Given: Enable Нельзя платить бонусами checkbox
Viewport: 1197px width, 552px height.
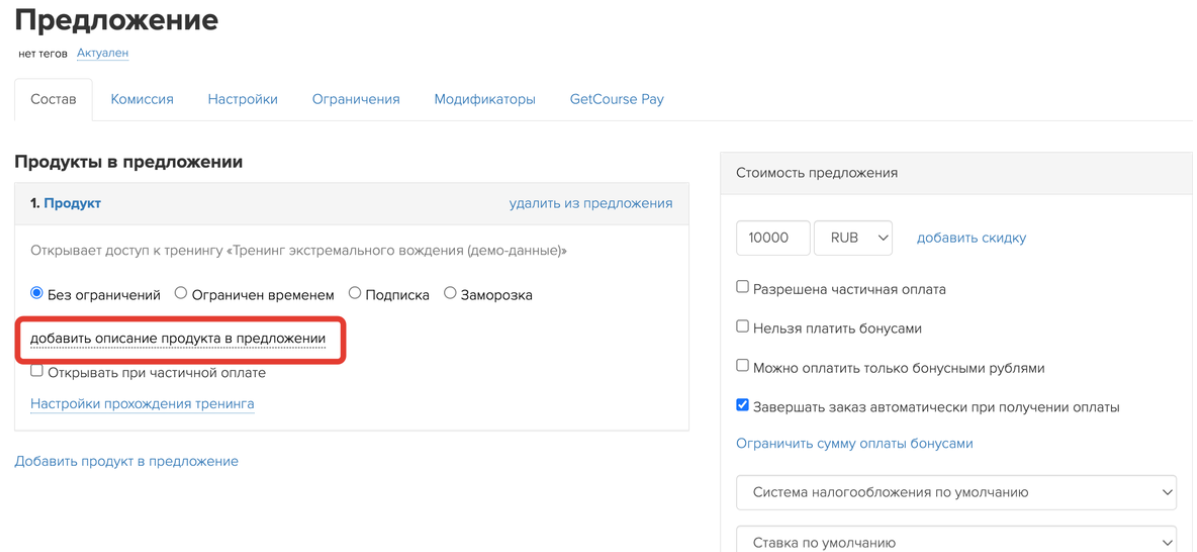Looking at the screenshot, I should [742, 327].
